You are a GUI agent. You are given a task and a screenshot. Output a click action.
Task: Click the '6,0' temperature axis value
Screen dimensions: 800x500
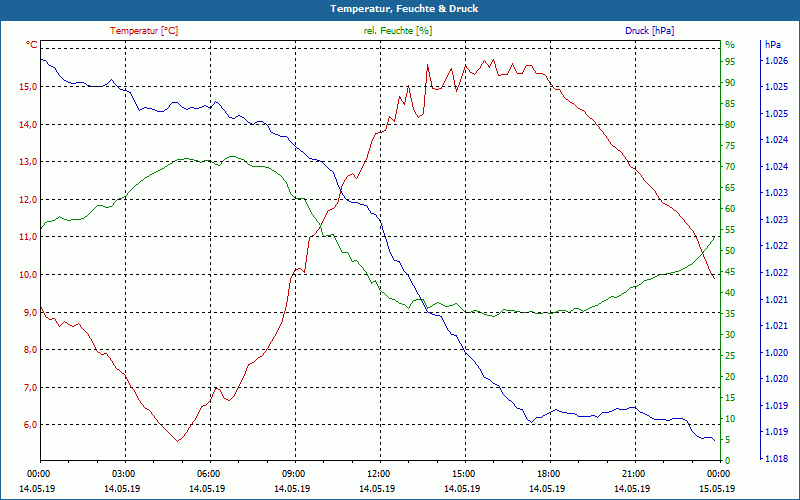(x=31, y=424)
